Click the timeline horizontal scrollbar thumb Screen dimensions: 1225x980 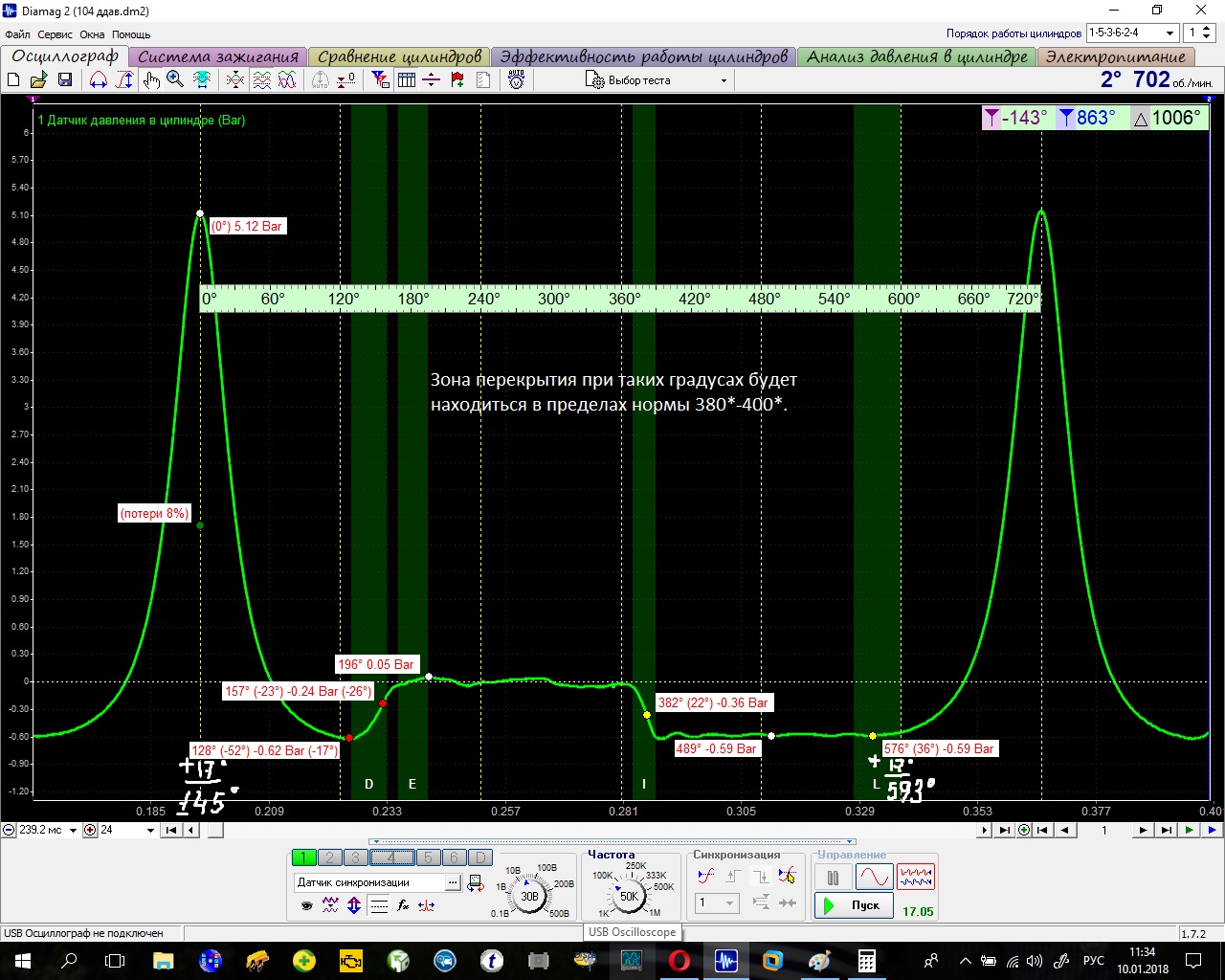(x=216, y=830)
